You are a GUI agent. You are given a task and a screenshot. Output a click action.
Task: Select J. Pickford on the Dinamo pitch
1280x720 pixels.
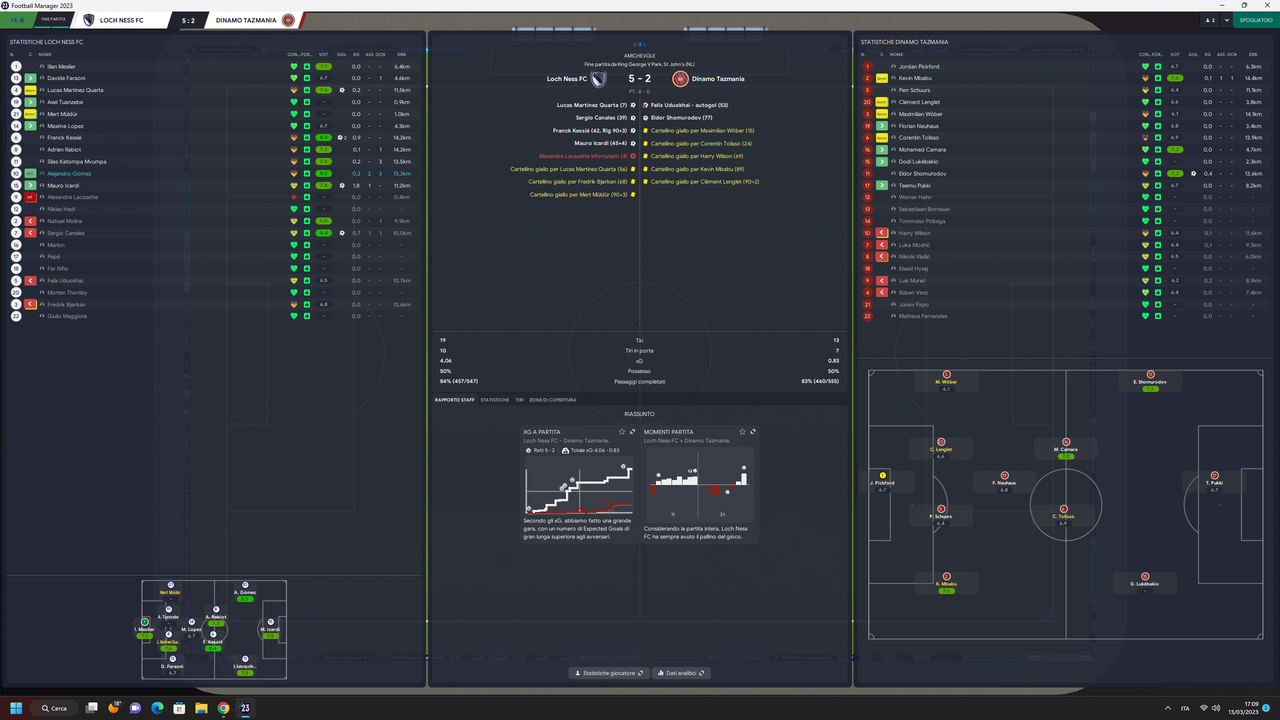(x=883, y=483)
